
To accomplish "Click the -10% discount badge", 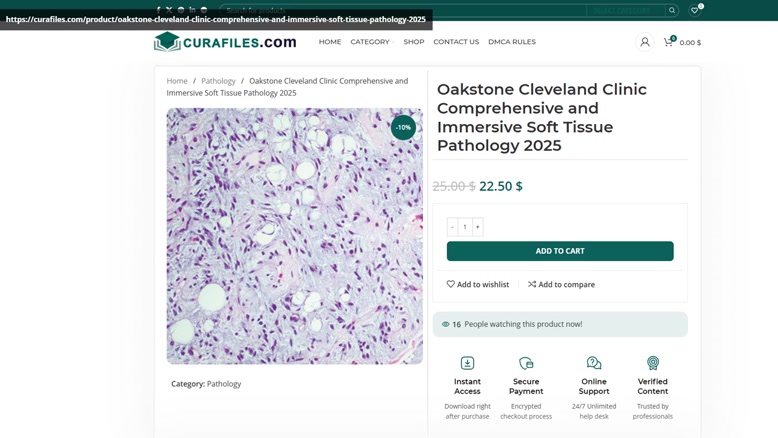I will (x=403, y=127).
